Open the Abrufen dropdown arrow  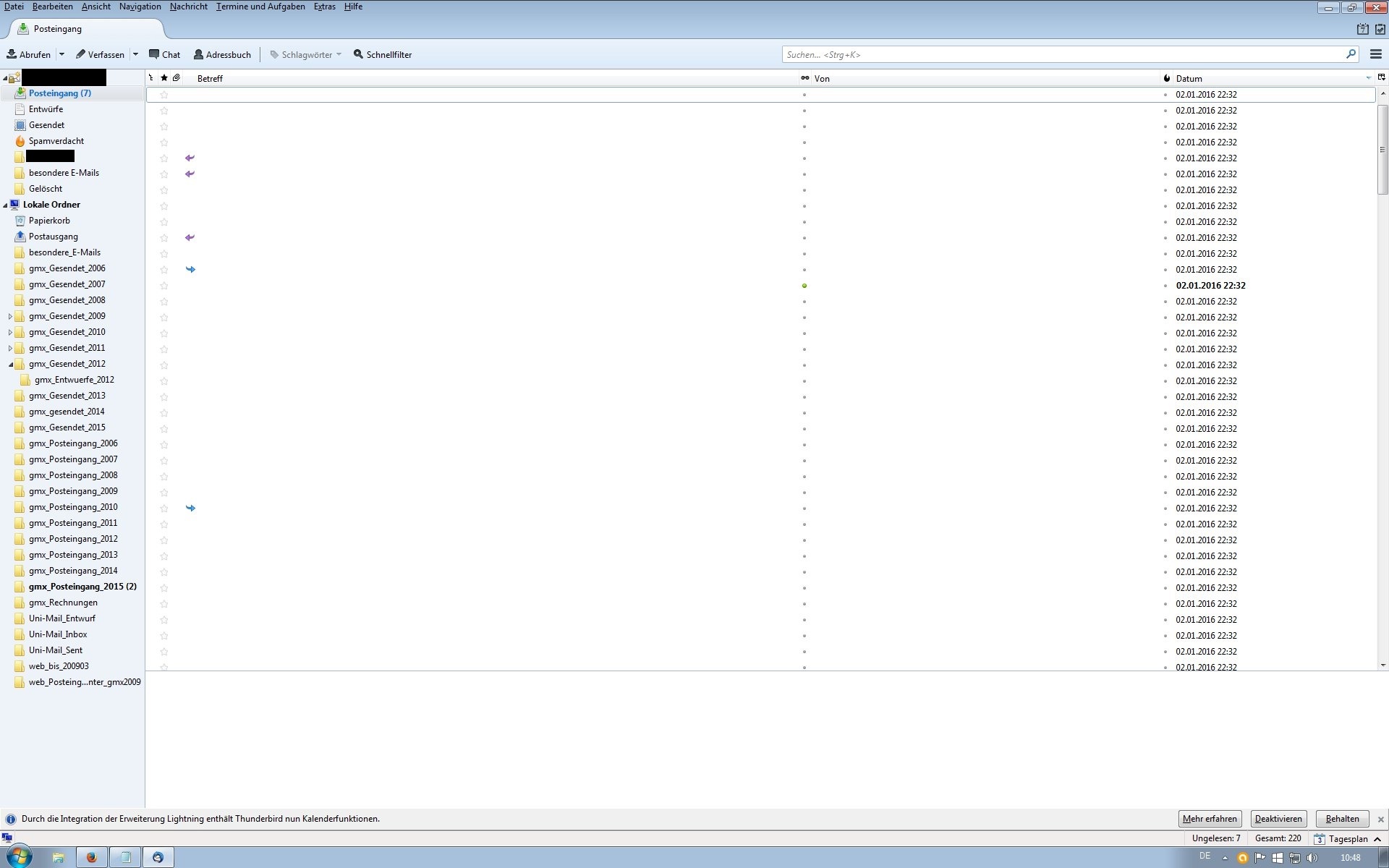[x=61, y=54]
